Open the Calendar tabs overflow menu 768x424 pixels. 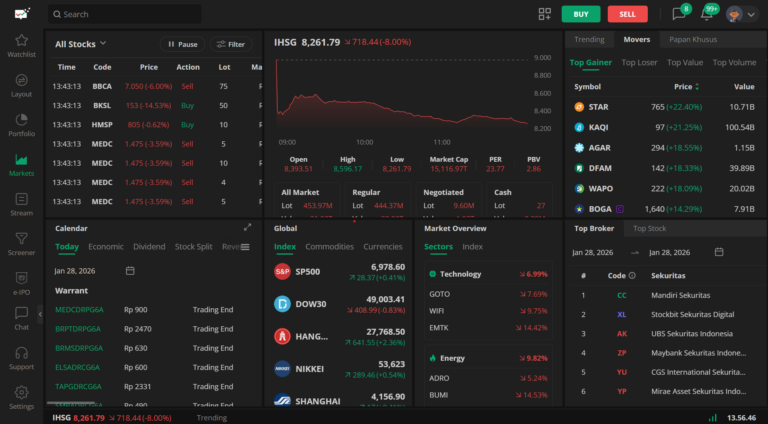click(245, 247)
